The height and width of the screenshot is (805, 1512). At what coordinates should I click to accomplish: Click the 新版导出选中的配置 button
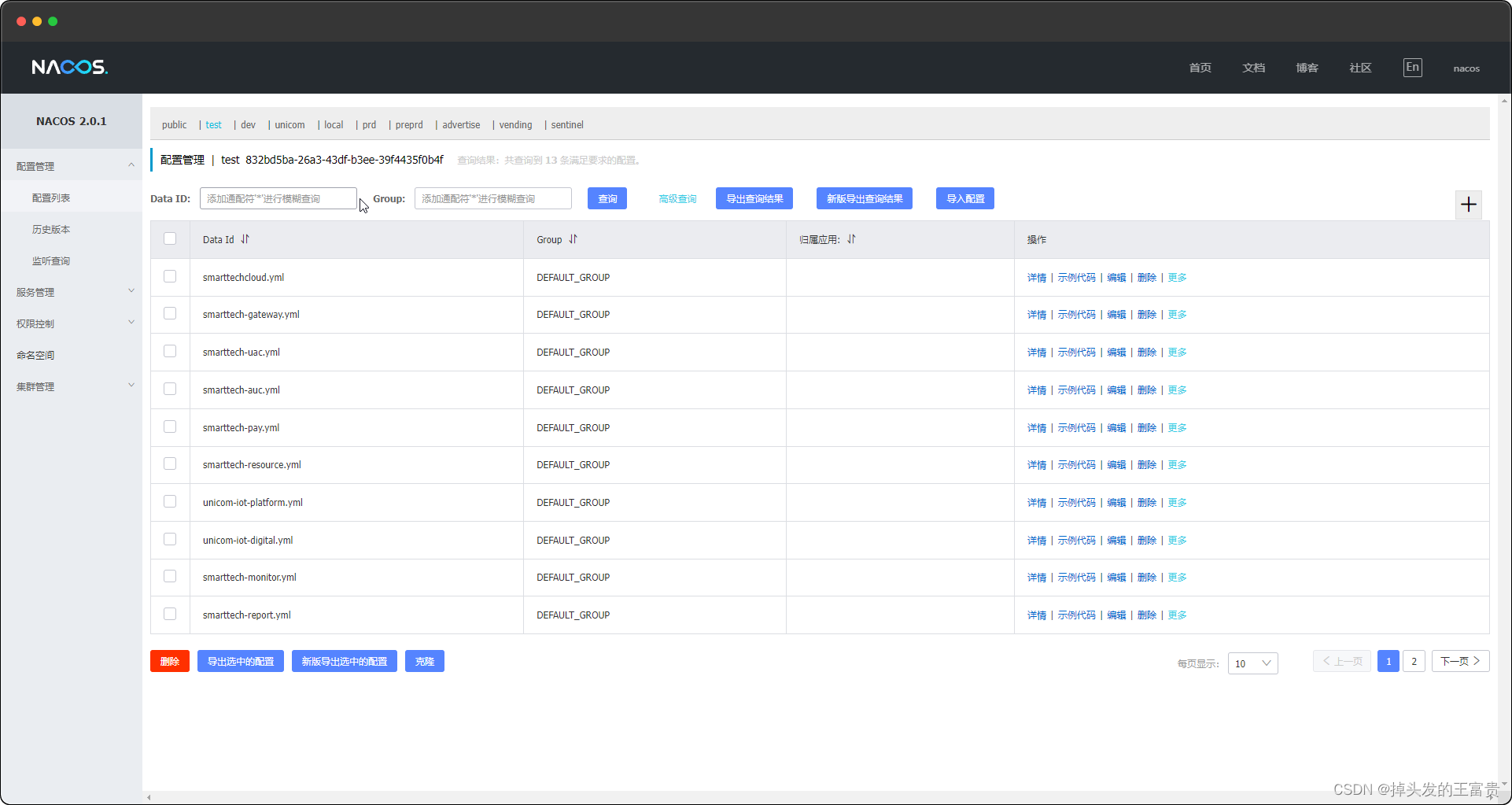(345, 661)
